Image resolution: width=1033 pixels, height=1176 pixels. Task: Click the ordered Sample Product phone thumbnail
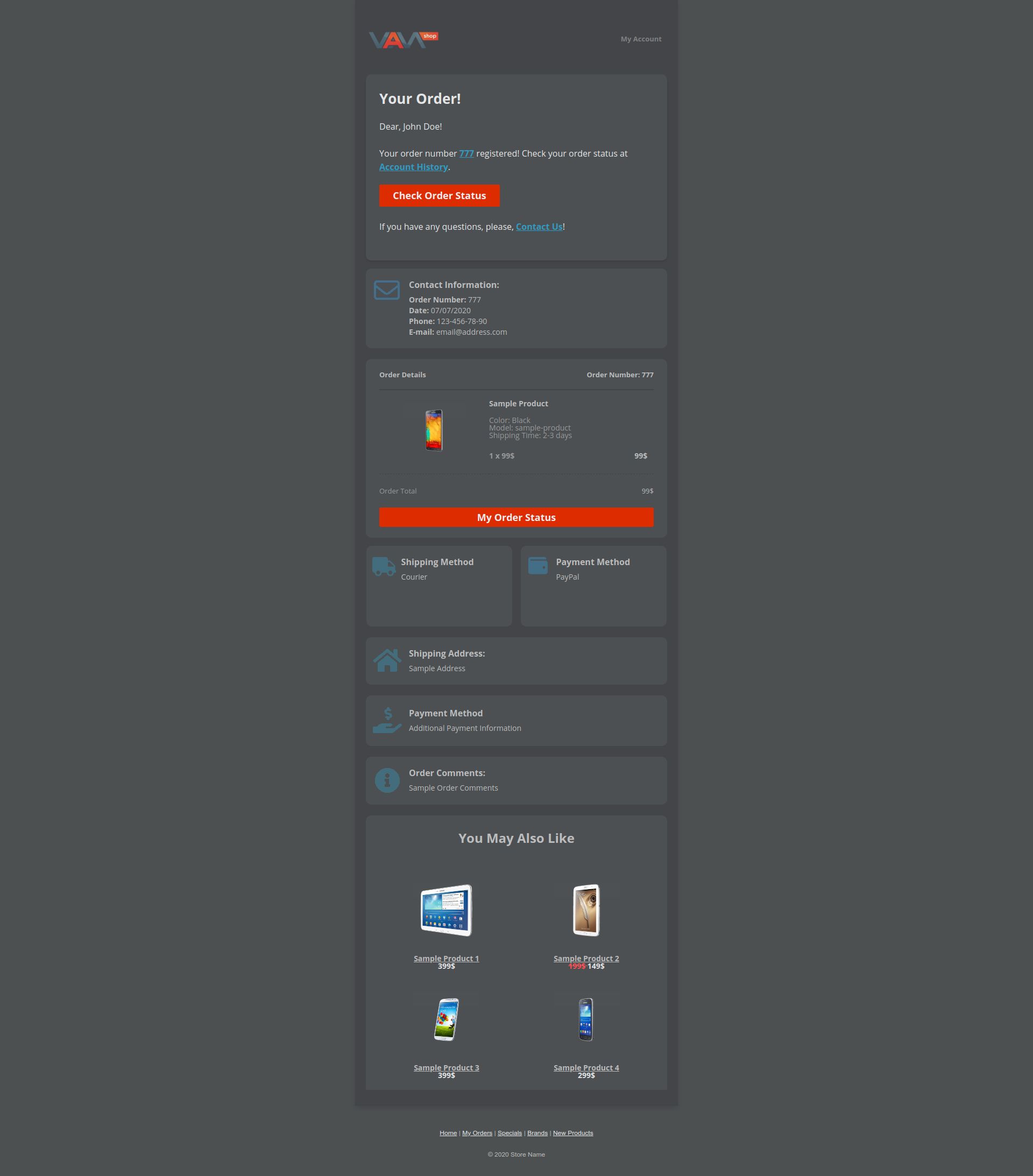434,431
